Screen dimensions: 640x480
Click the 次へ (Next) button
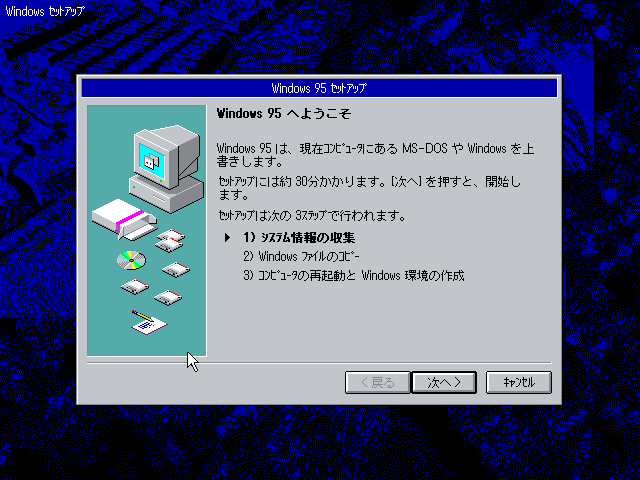(x=444, y=382)
